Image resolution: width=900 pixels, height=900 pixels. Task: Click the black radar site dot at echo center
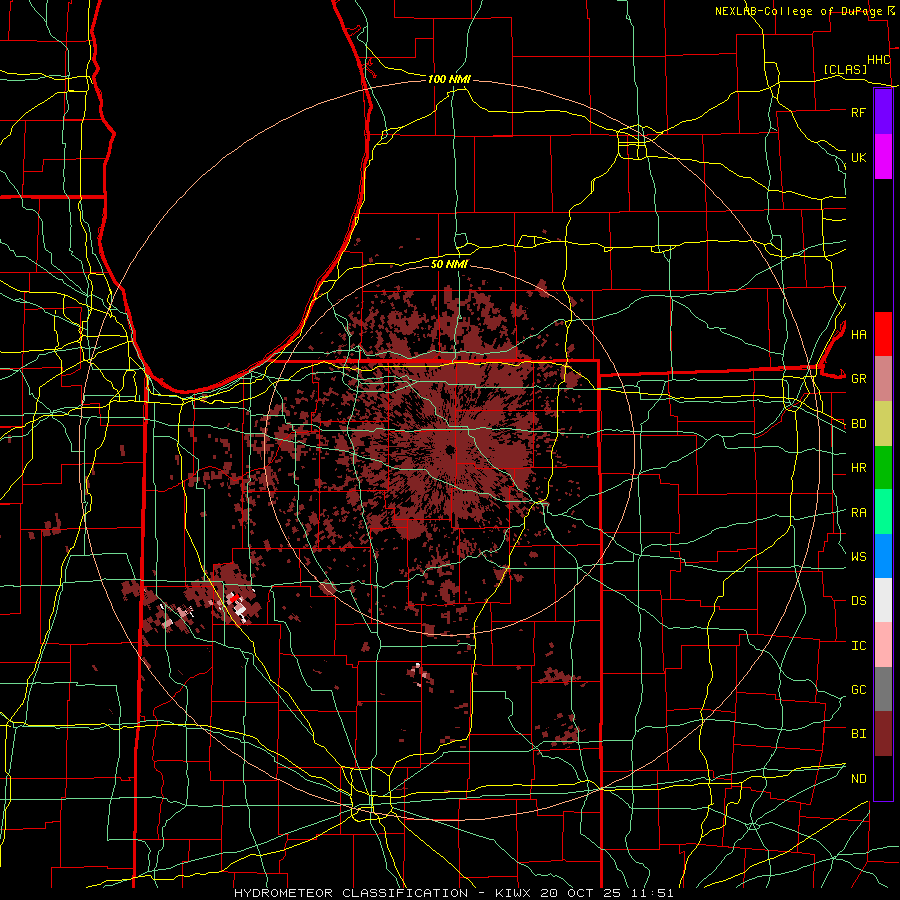click(x=450, y=449)
